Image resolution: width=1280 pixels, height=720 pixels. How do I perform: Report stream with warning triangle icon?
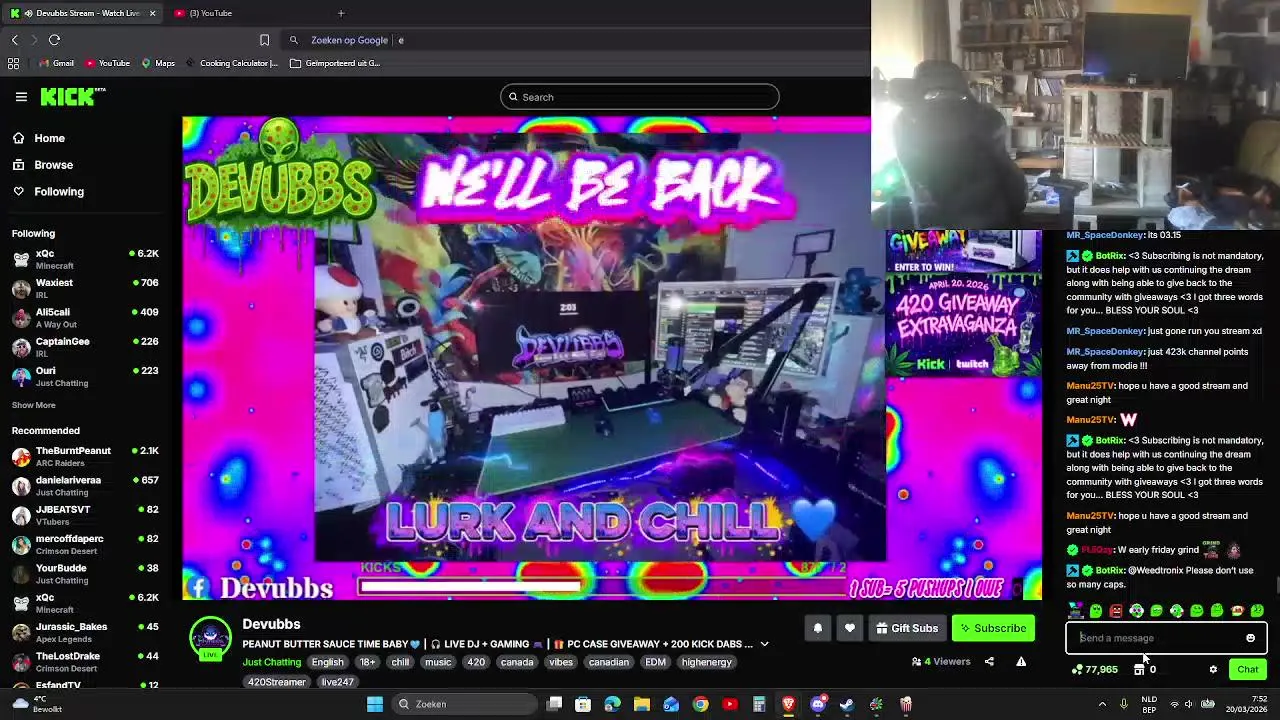[1021, 661]
